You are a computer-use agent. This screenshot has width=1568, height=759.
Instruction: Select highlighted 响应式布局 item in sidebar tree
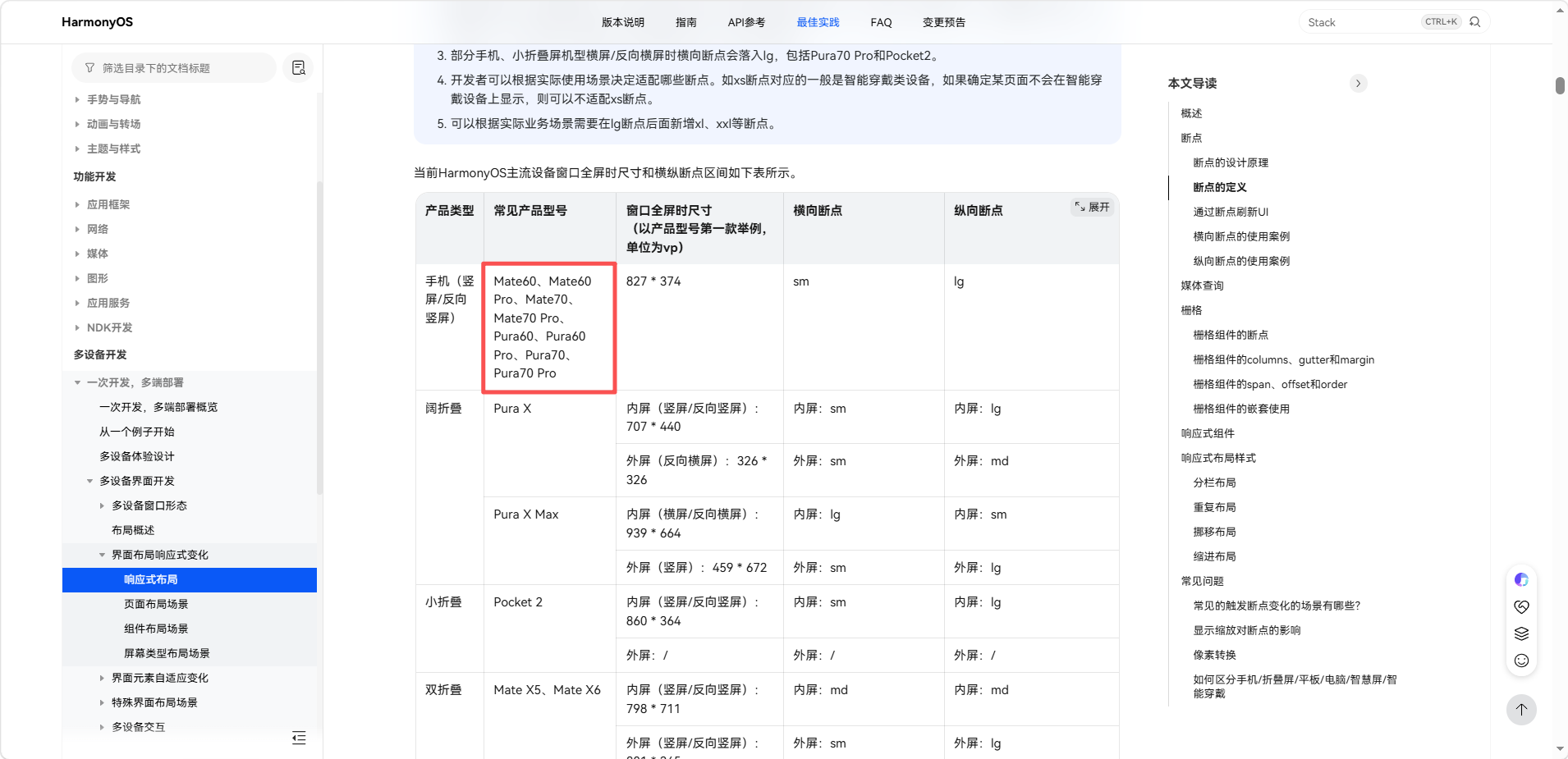[190, 579]
